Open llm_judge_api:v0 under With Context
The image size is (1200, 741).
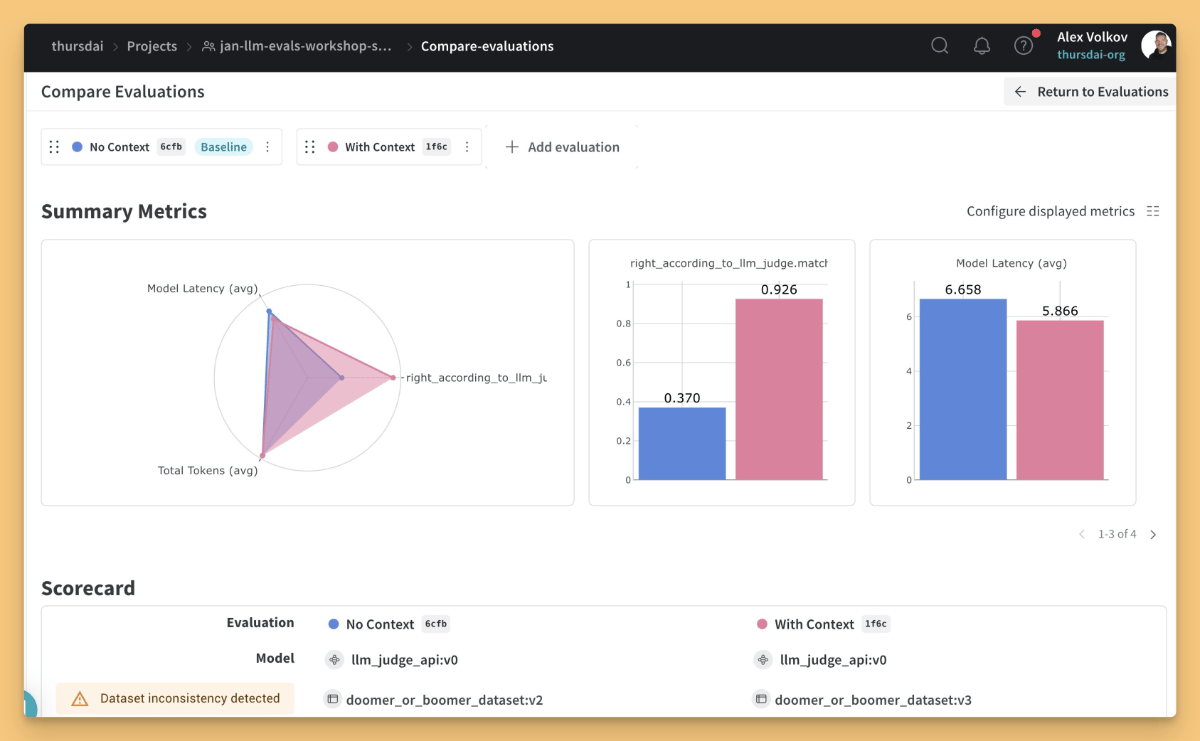tap(833, 660)
